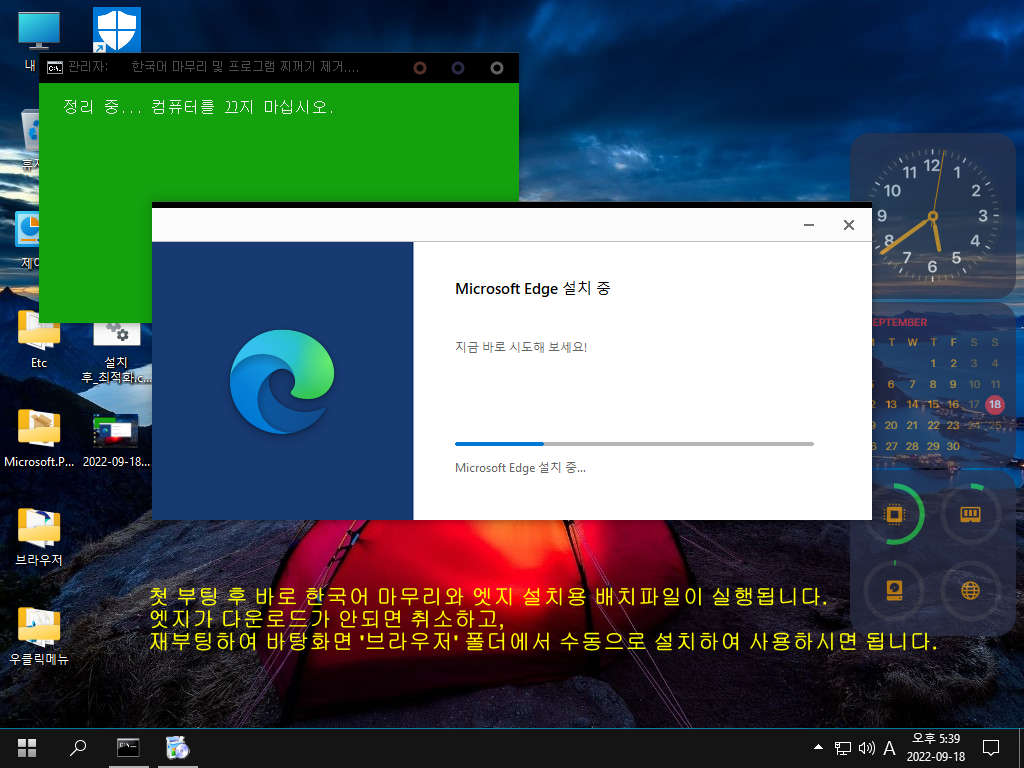This screenshot has width=1024, height=768.
Task: Click the SEPTEMBER month label in calendar
Action: 900,323
